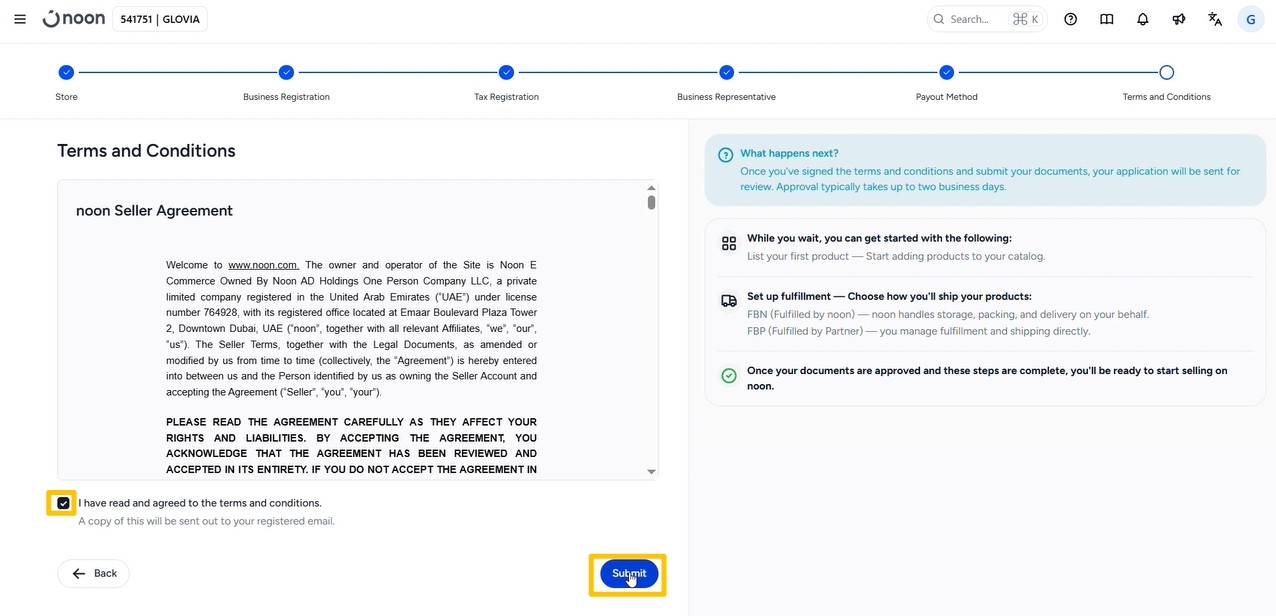Click 'A copy of this will be sent' note
The width and height of the screenshot is (1276, 616).
[x=206, y=521]
